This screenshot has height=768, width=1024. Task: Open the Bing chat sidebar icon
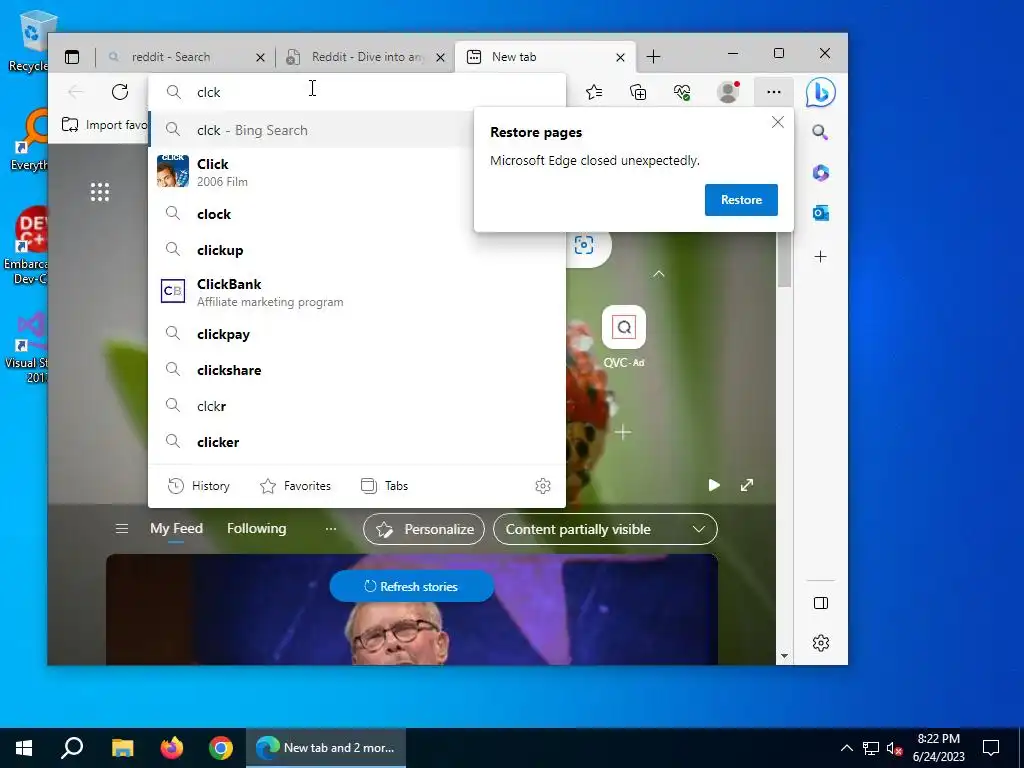click(820, 92)
